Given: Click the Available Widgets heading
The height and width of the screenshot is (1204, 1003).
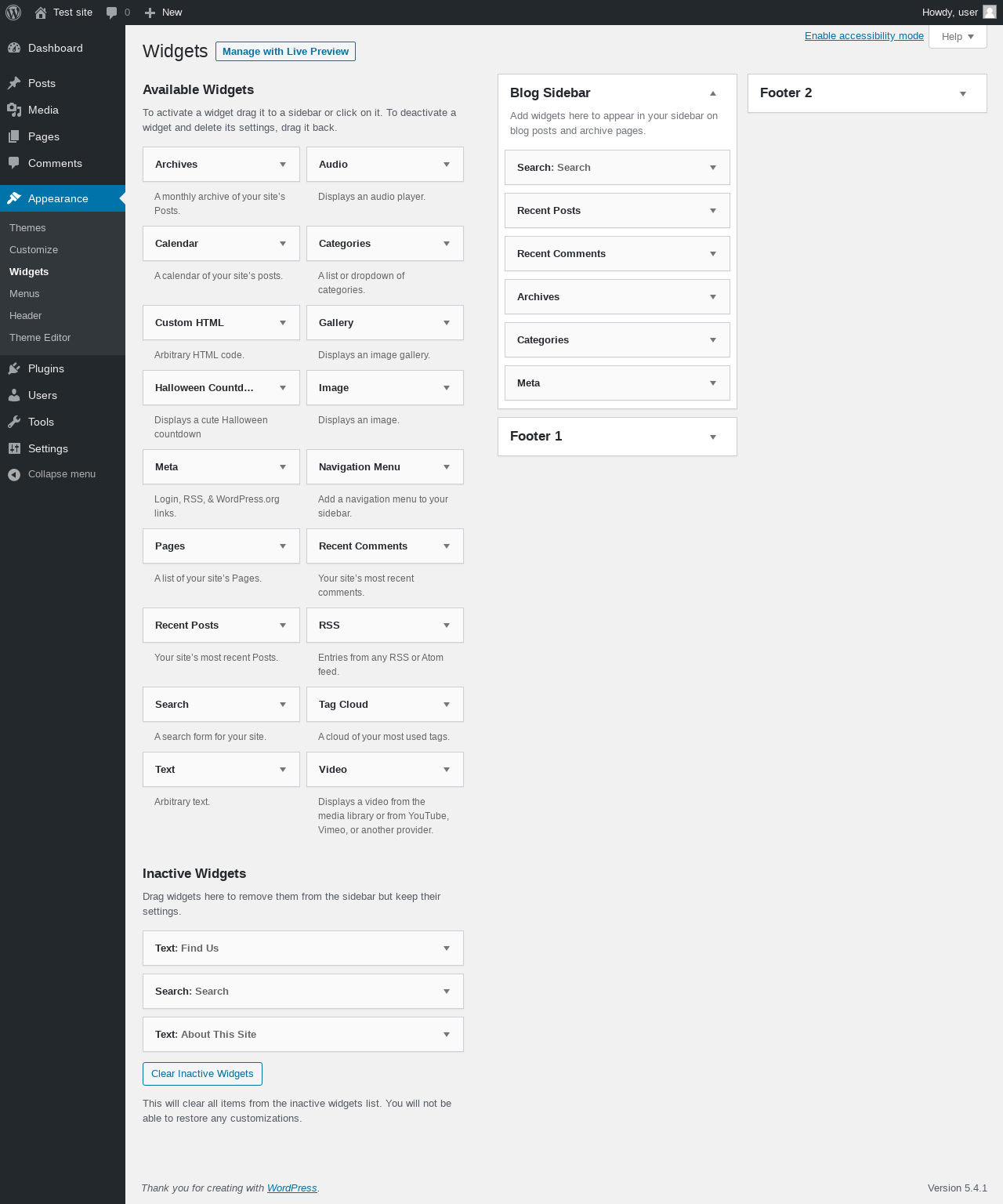Looking at the screenshot, I should point(198,90).
